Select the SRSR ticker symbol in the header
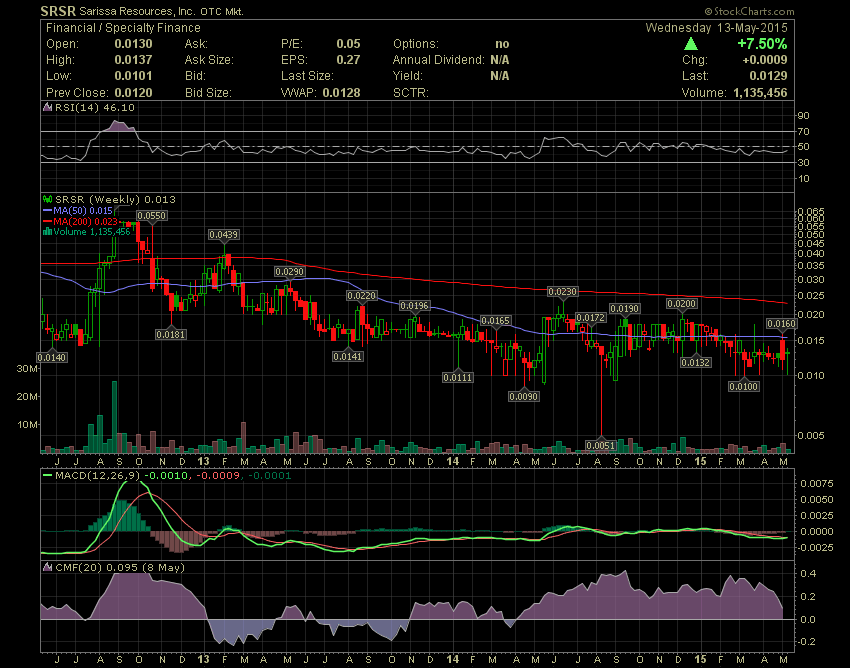The height and width of the screenshot is (668, 850). (58, 11)
